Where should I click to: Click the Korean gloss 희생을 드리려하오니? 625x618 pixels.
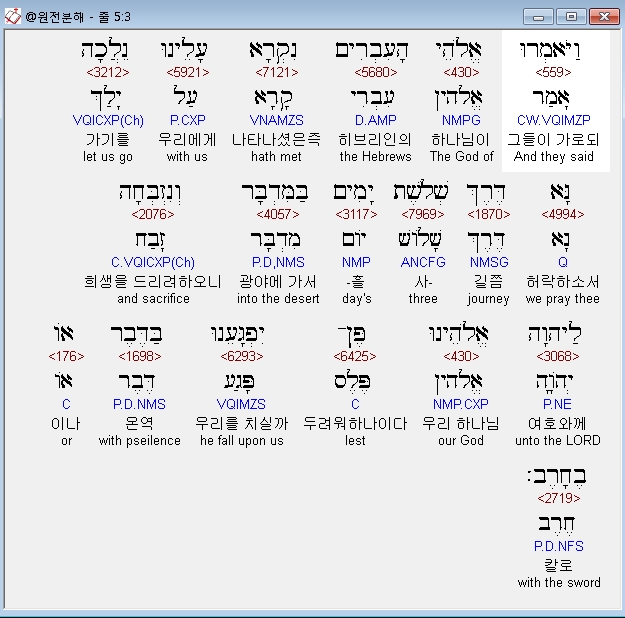point(153,281)
